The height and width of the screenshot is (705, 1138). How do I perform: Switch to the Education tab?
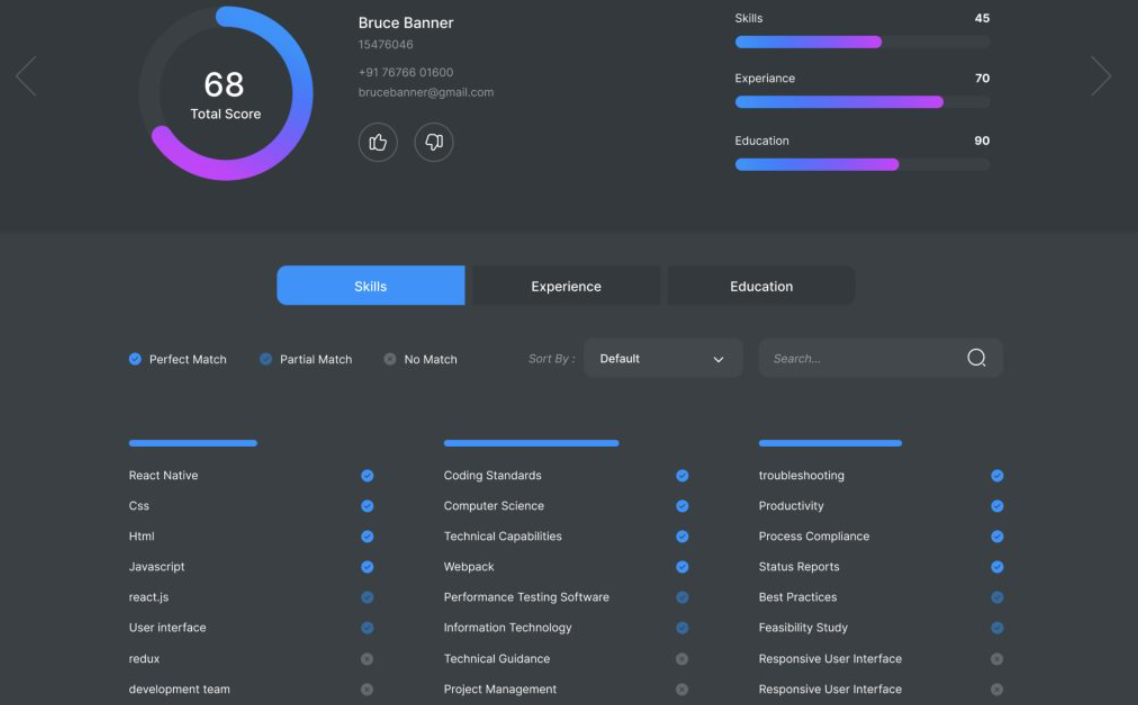coord(761,285)
